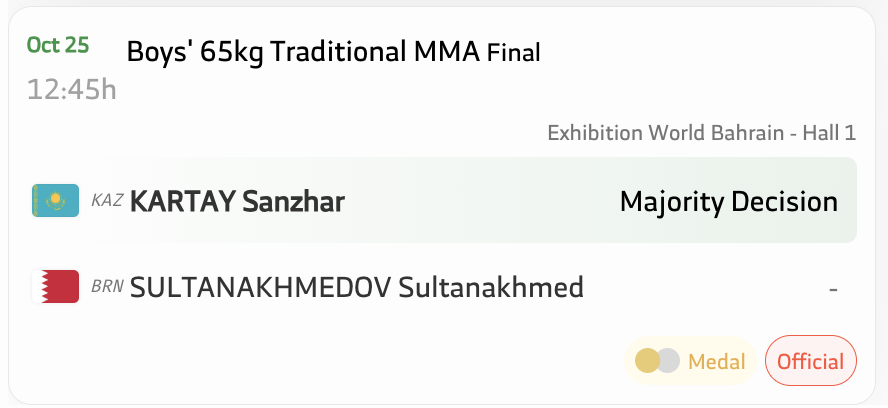Image resolution: width=888 pixels, height=408 pixels.
Task: Click the Kazakhstan flag icon
Action: point(56,201)
